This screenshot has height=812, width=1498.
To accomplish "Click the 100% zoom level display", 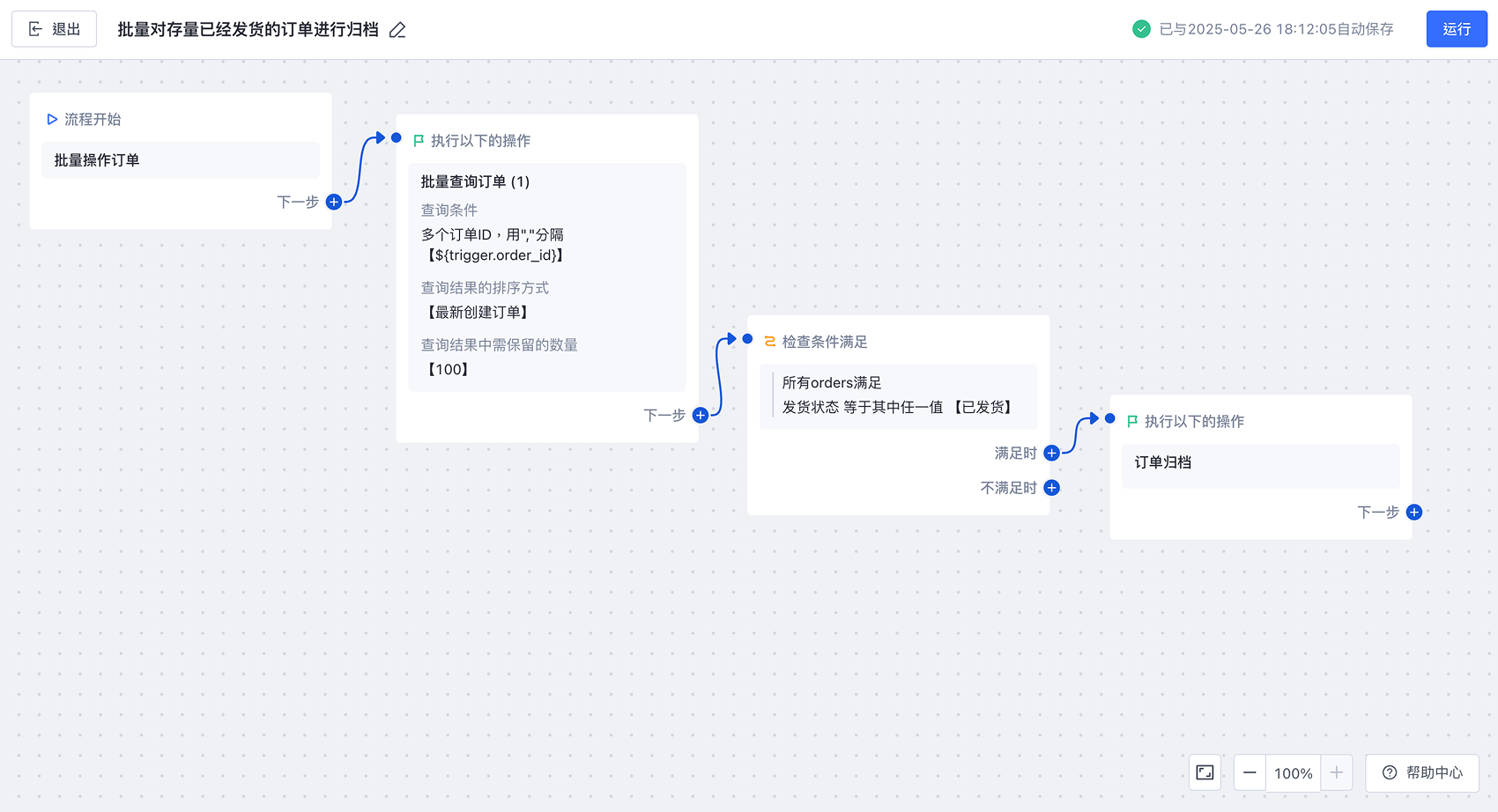I will click(1294, 773).
